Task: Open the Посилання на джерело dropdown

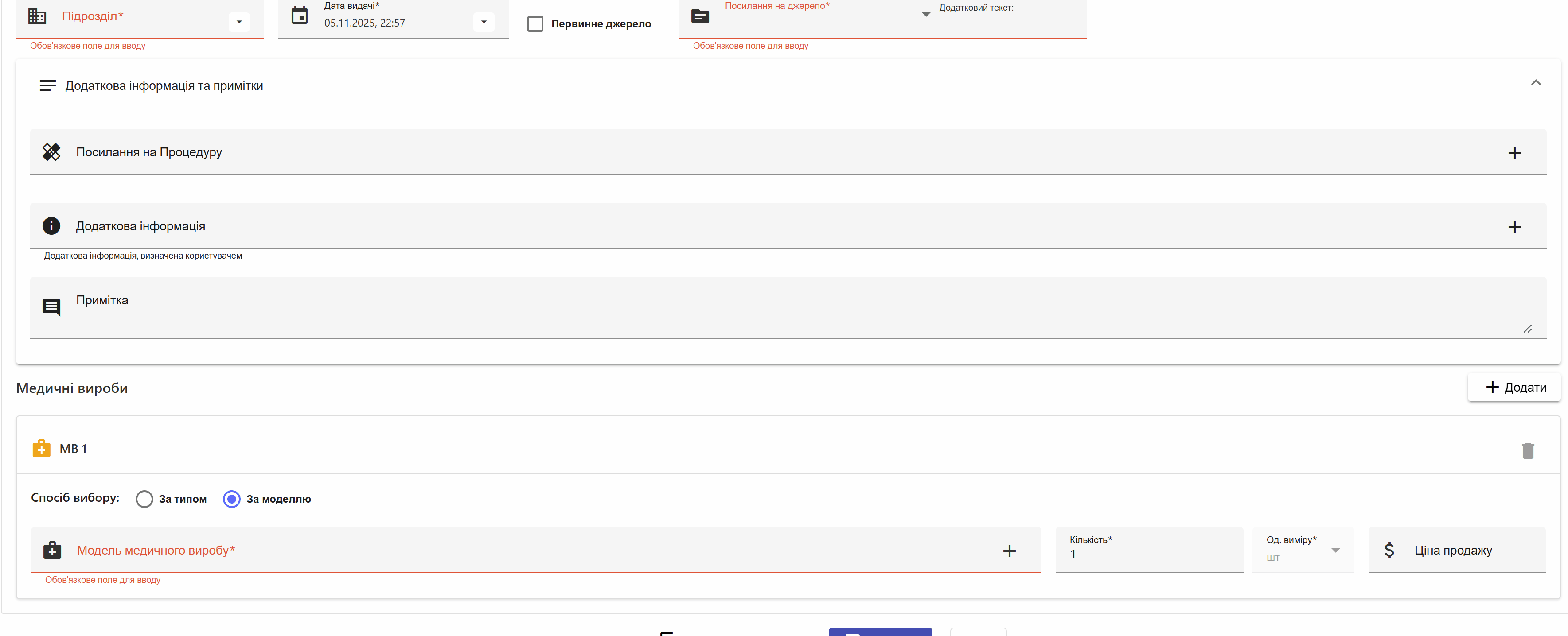Action: coord(925,15)
